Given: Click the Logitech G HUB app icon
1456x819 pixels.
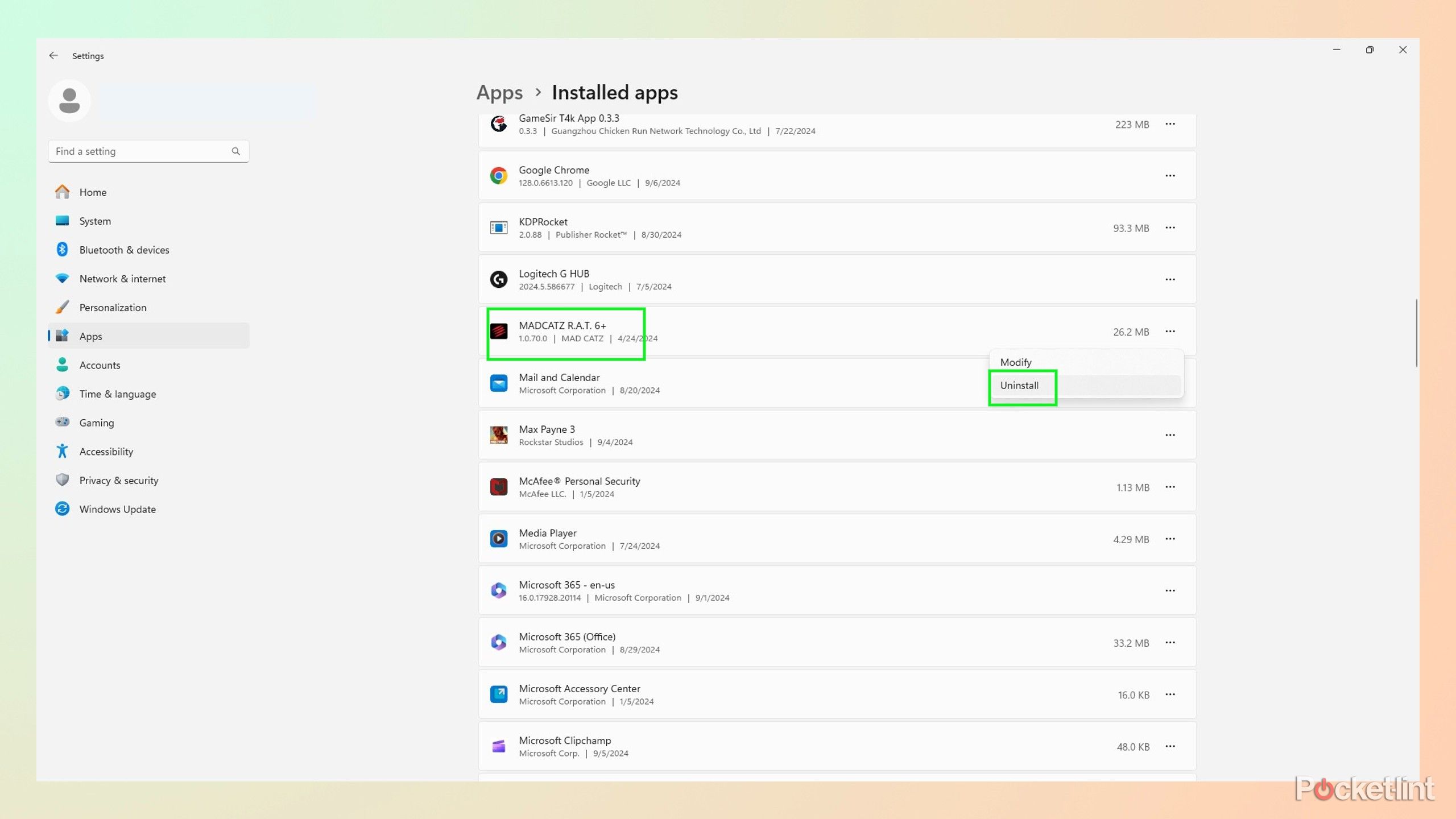Looking at the screenshot, I should (499, 279).
